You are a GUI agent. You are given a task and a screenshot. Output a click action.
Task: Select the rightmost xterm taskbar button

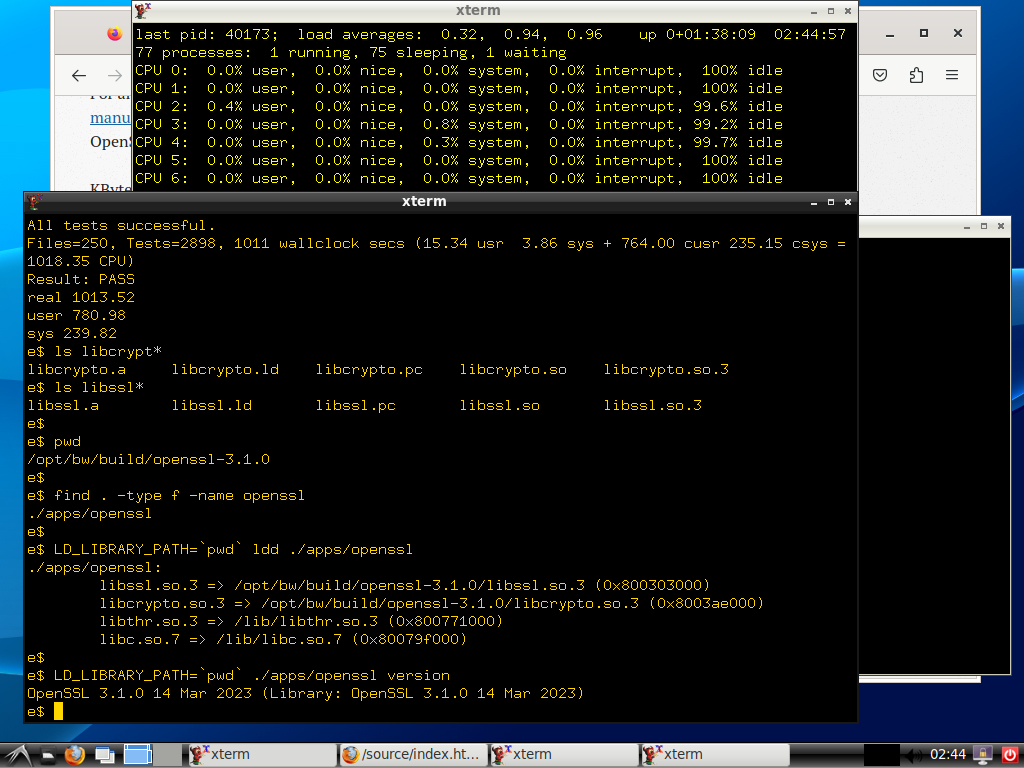(x=714, y=754)
